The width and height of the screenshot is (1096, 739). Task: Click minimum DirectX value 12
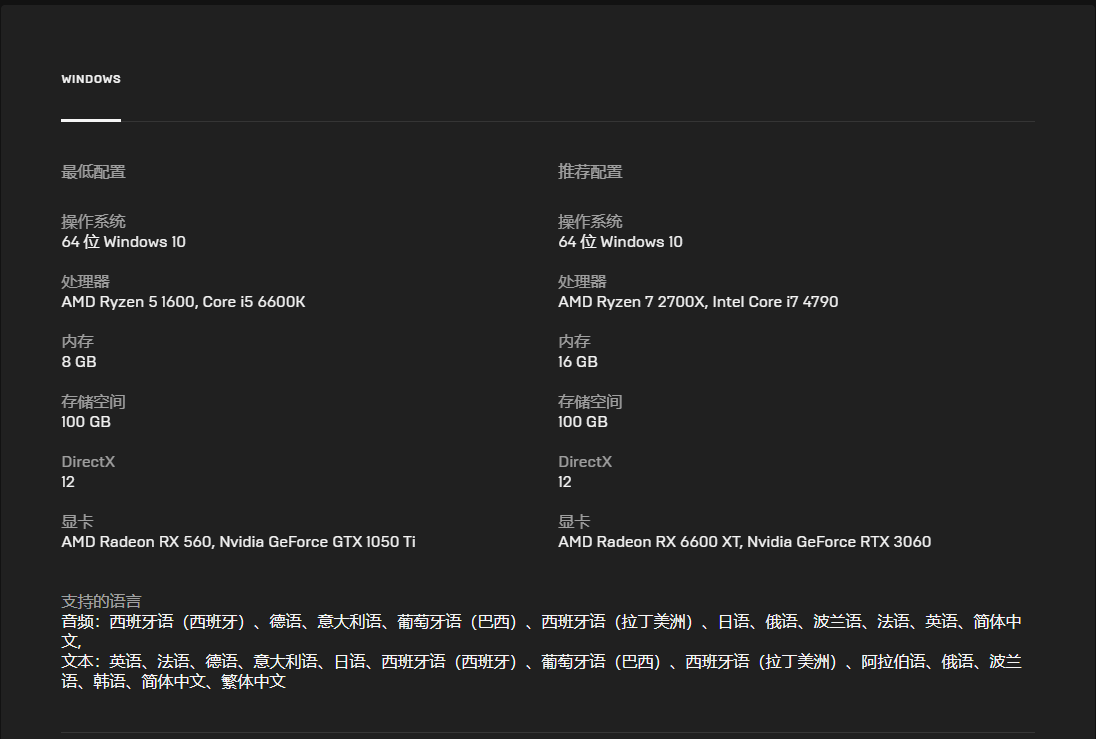pyautogui.click(x=68, y=482)
